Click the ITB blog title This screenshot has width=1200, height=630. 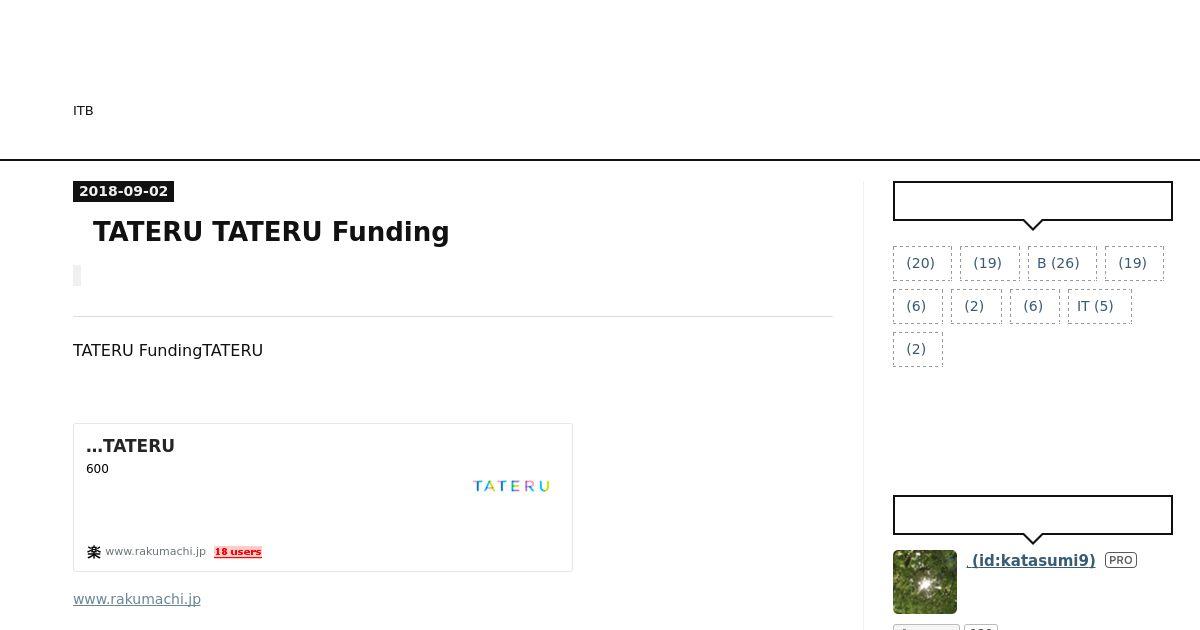coord(83,111)
